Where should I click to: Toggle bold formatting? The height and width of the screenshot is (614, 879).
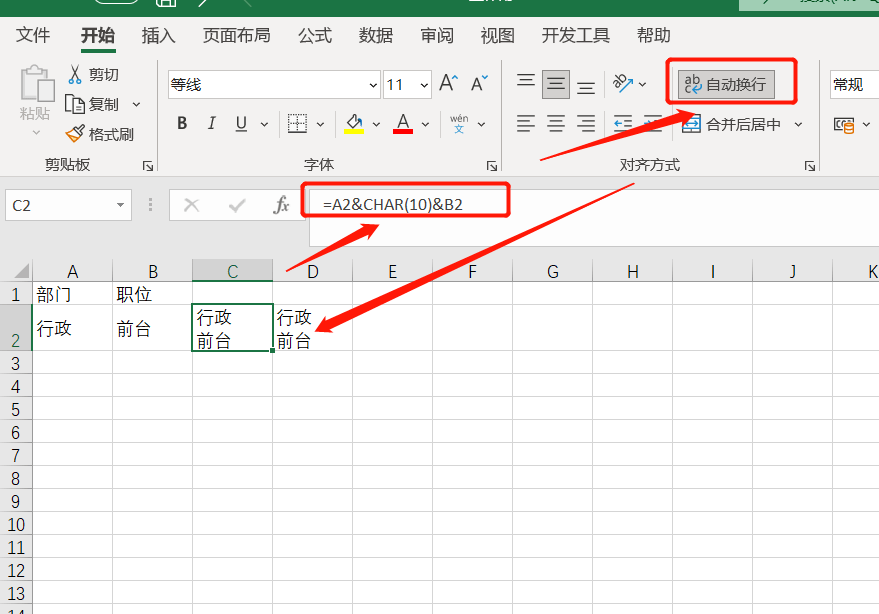pos(181,123)
